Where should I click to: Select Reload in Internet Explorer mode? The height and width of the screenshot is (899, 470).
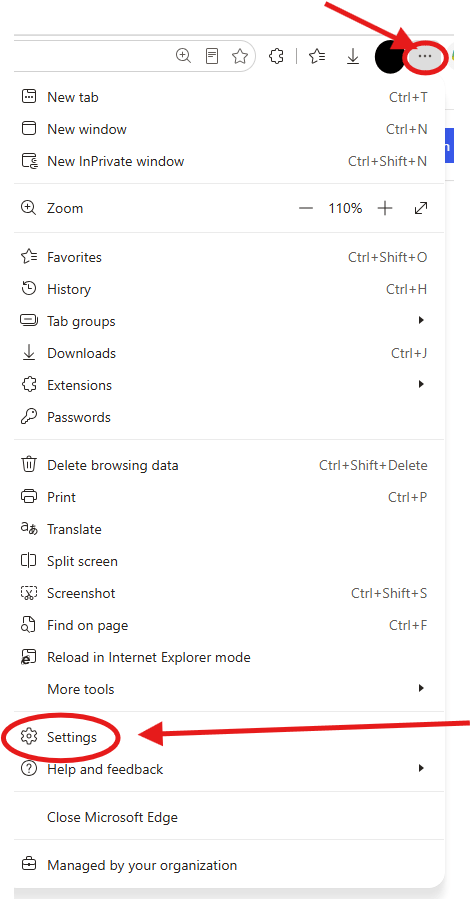229,657
